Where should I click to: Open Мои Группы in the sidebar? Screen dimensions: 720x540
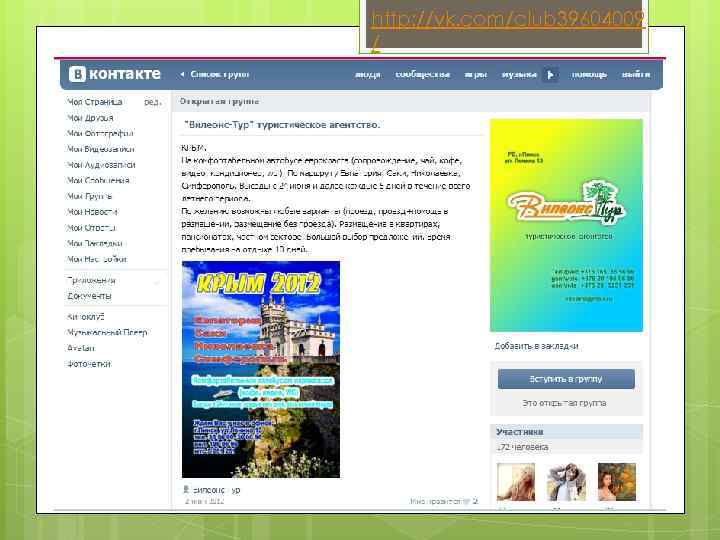coord(89,196)
